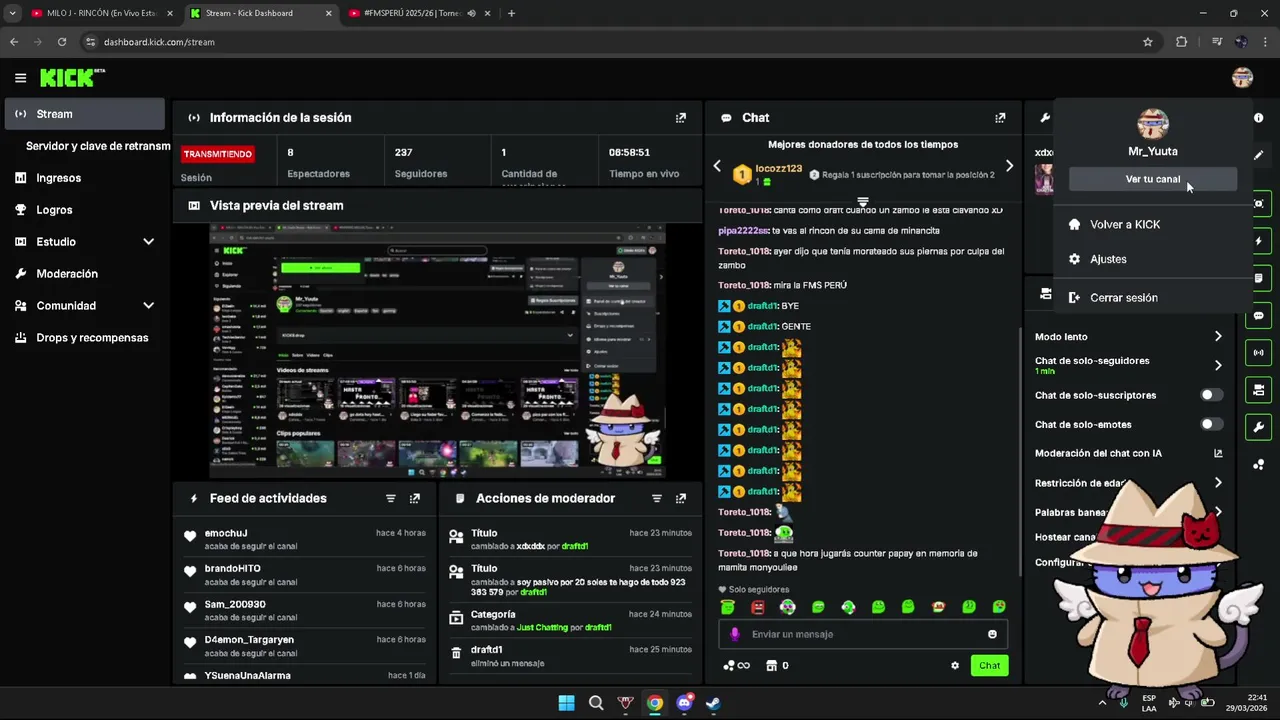The width and height of the screenshot is (1280, 720).
Task: Select Stream in the left sidebar
Action: (x=84, y=114)
